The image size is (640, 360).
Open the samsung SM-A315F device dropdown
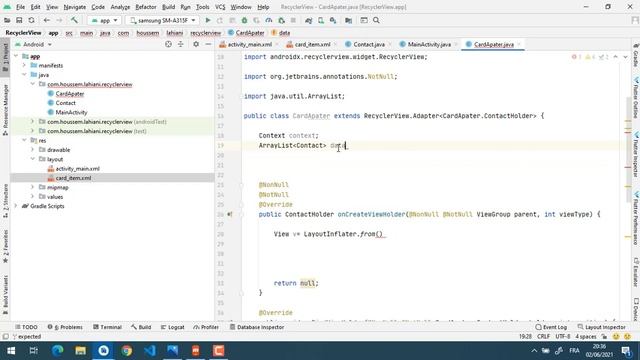(162, 20)
